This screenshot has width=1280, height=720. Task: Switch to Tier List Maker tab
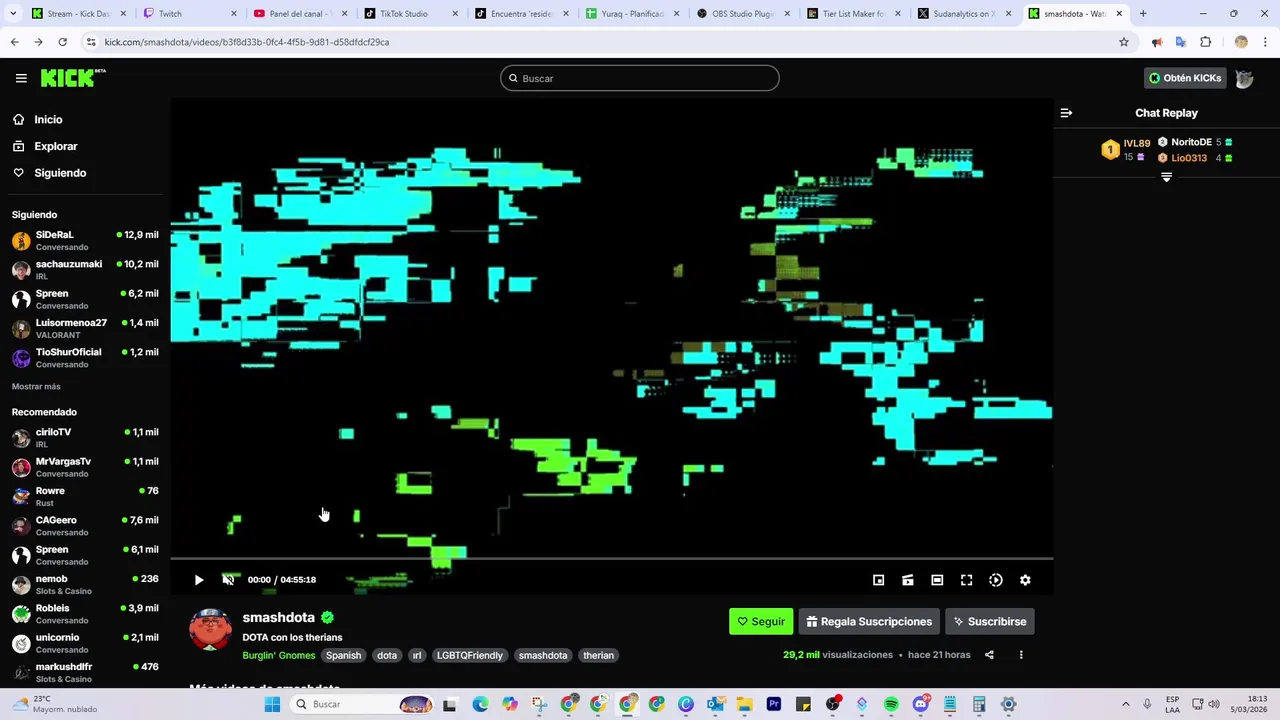853,14
